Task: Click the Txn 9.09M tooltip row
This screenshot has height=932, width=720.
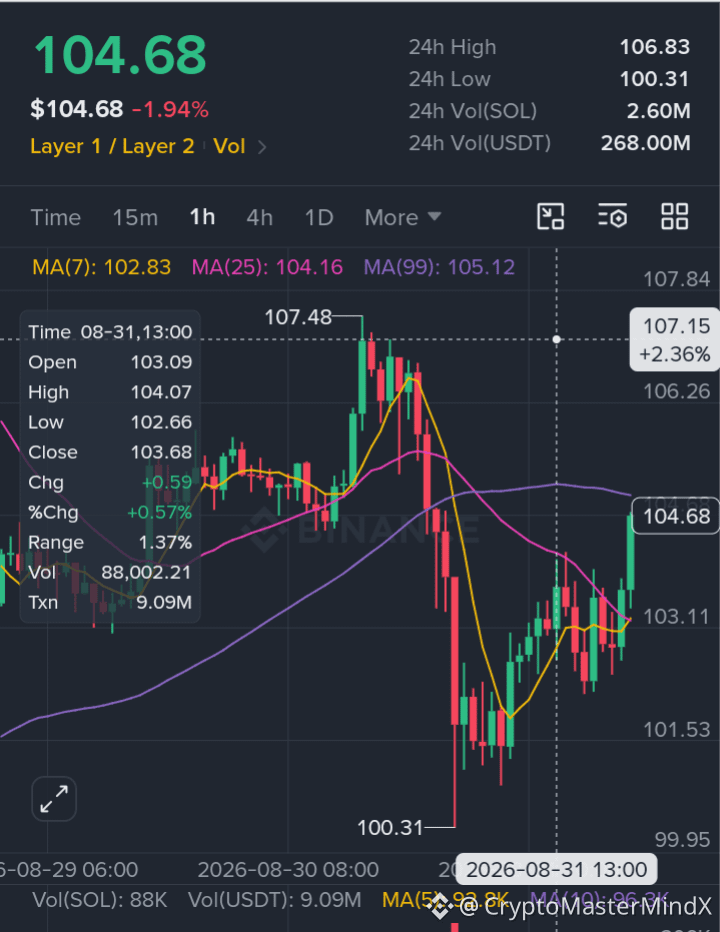Action: click(110, 603)
